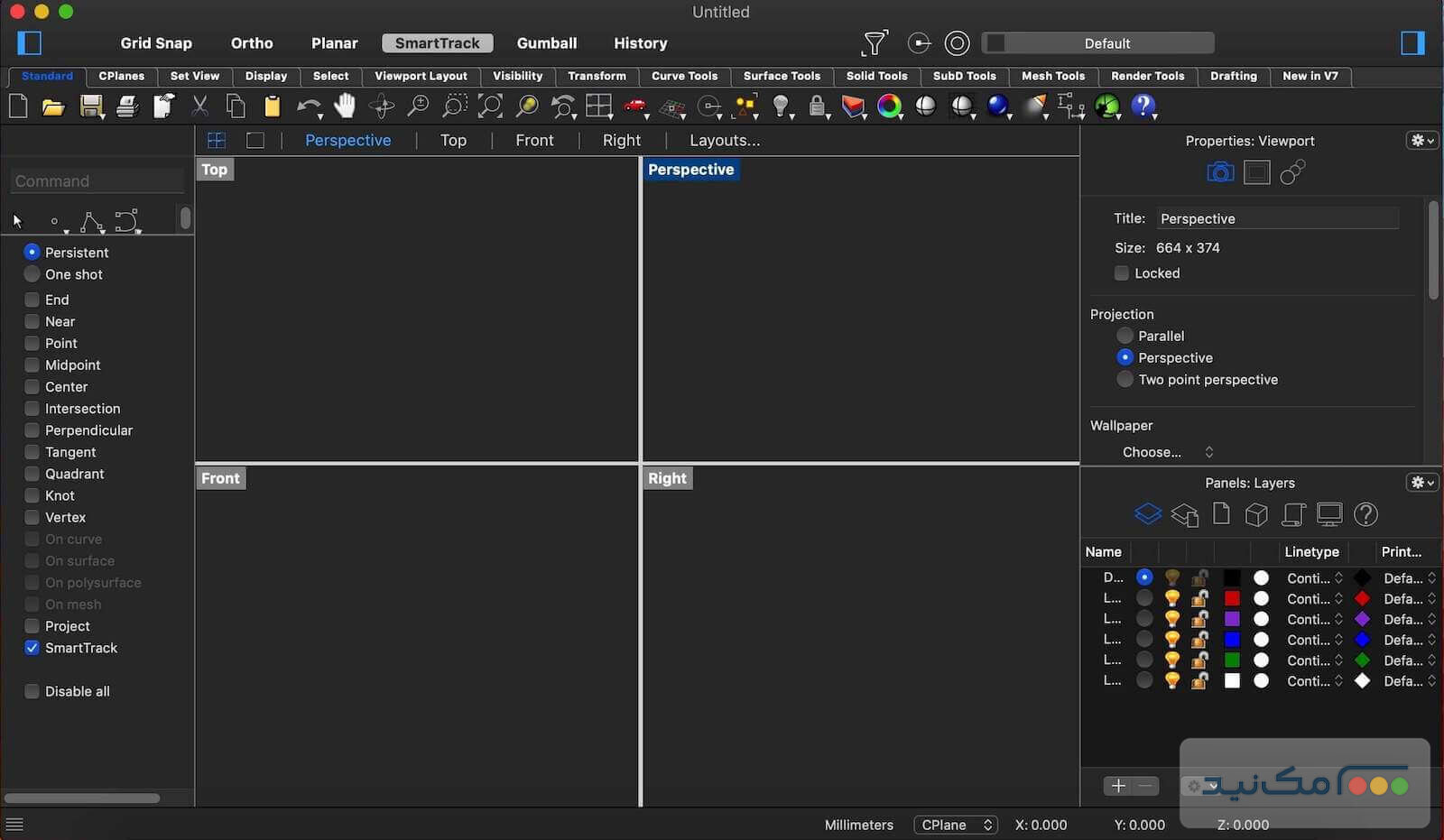Open the CPlane dropdown in status bar
The image size is (1444, 840).
(x=956, y=825)
